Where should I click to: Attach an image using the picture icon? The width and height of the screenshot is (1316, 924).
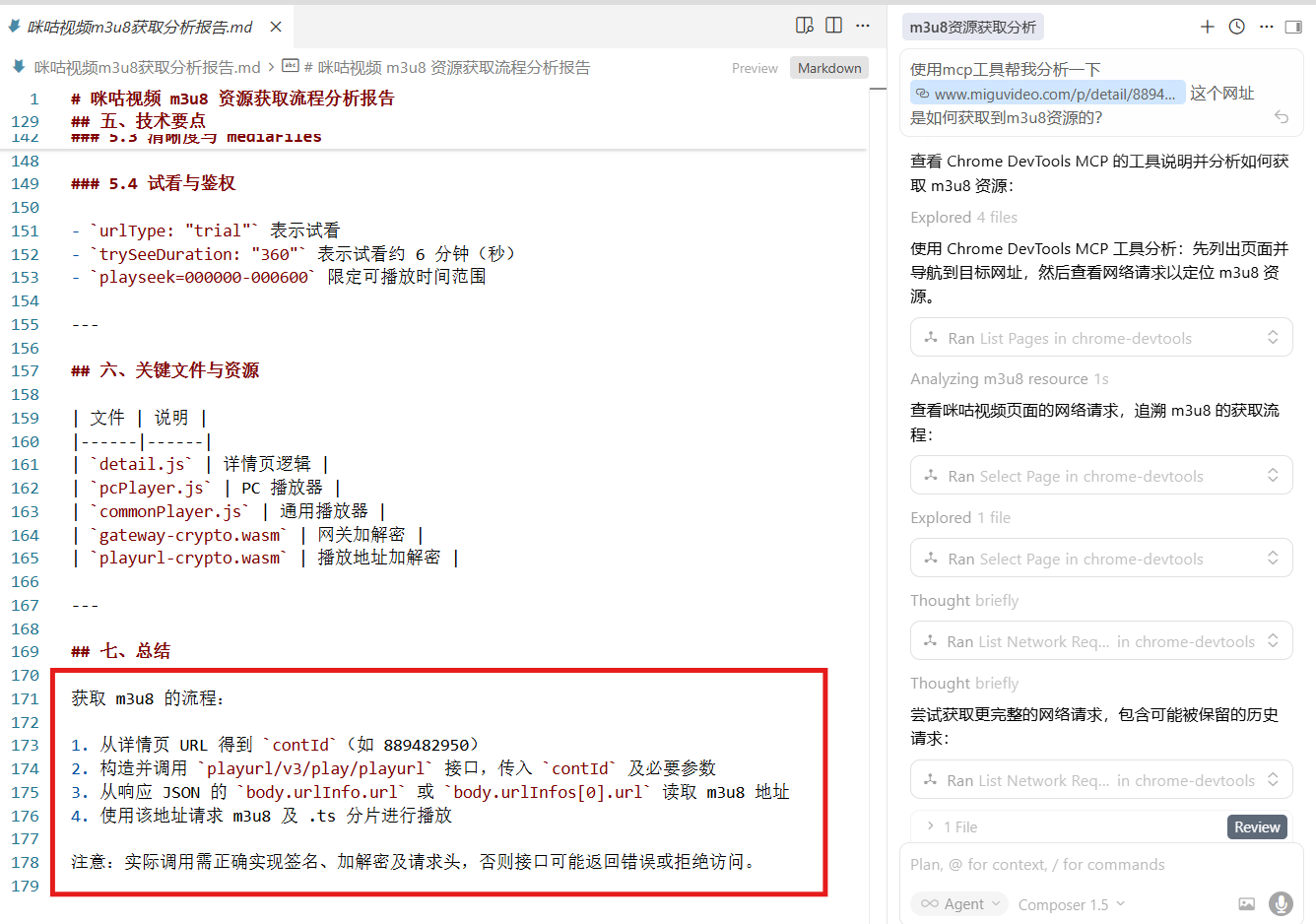click(1247, 903)
